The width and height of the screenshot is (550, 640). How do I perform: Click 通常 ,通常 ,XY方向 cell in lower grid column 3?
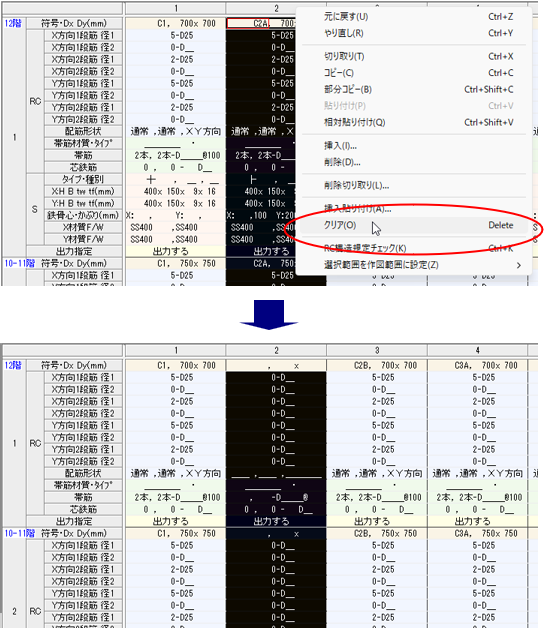(x=377, y=473)
